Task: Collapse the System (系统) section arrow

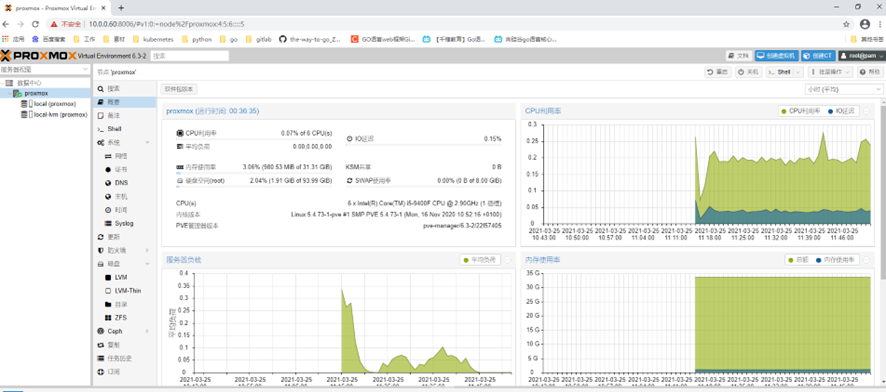Action: click(x=147, y=142)
